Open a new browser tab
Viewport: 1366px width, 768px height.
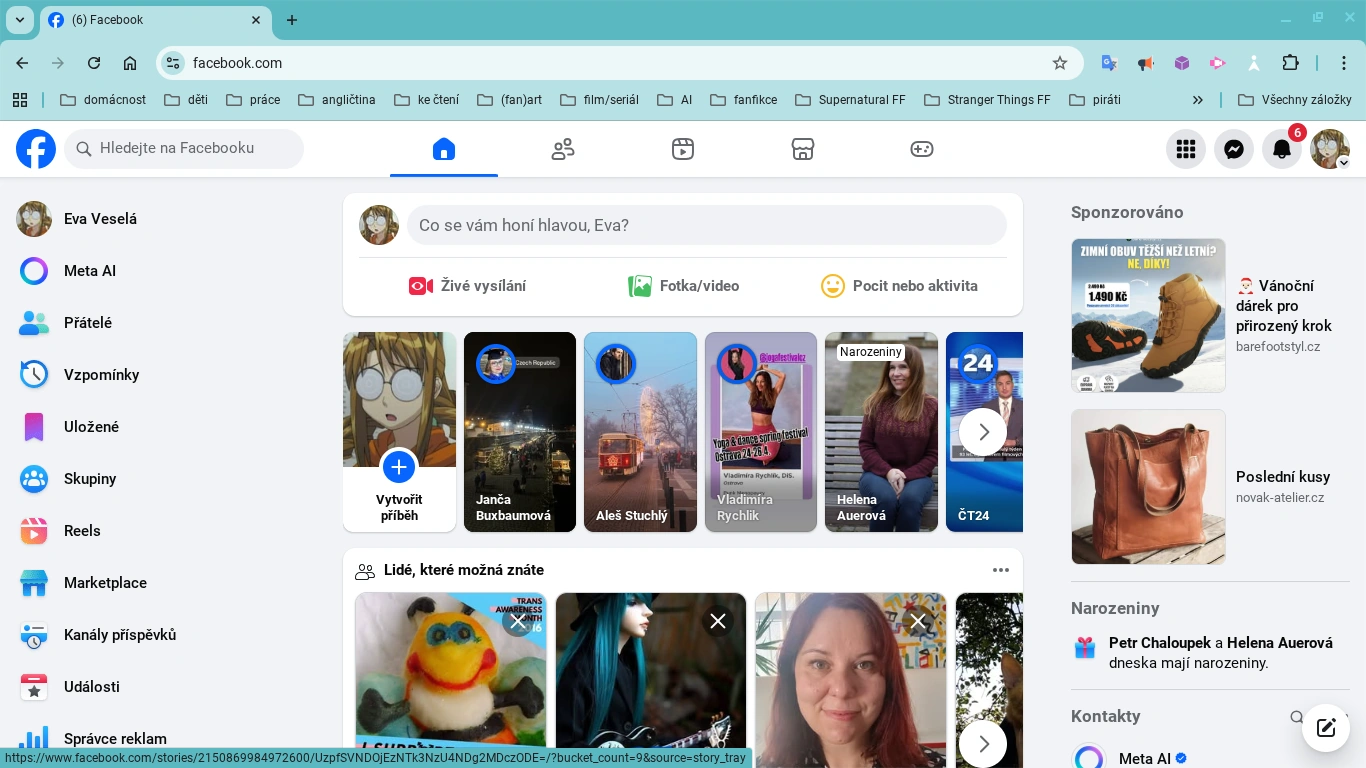292,20
